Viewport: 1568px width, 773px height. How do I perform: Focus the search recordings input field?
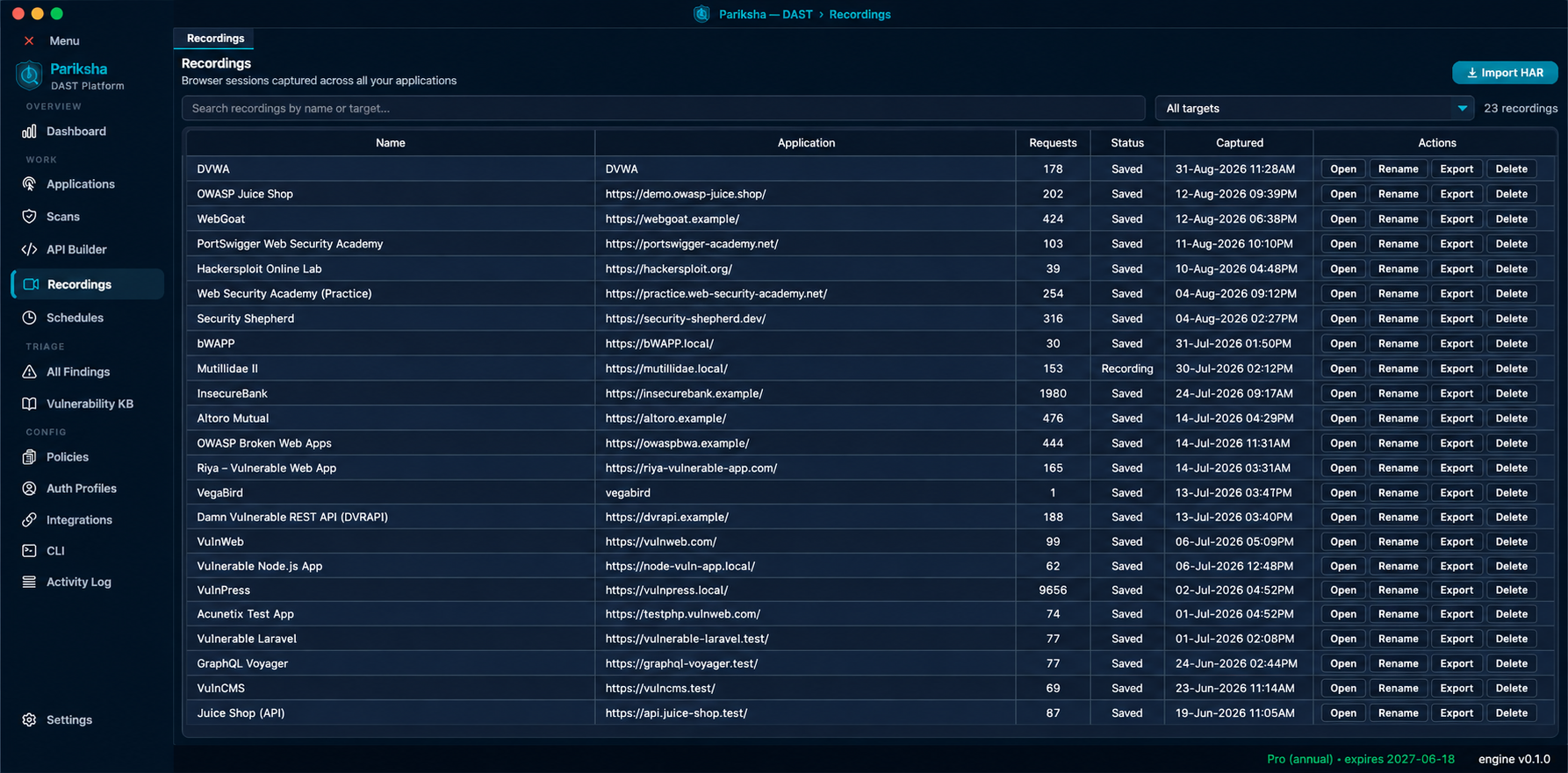(x=663, y=108)
